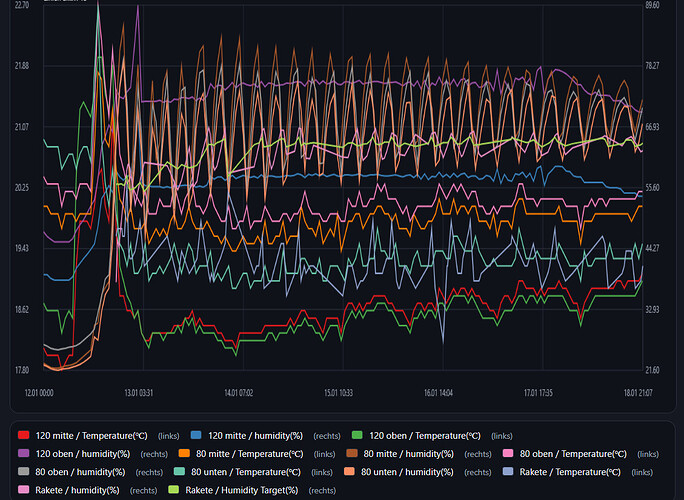
Task: Click the brown swatch for 80 mitte humidity
Action: 352,454
